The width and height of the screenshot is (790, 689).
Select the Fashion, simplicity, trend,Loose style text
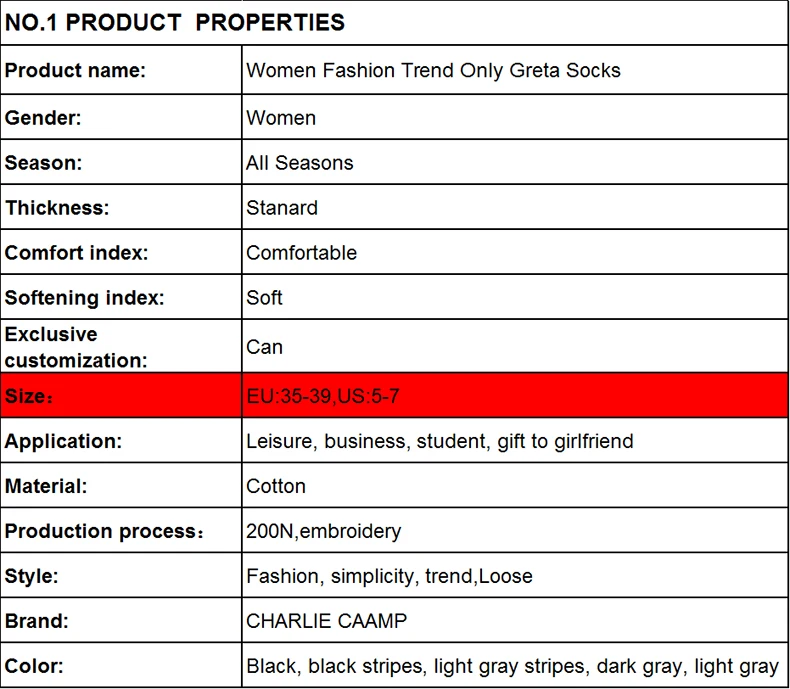tap(389, 576)
